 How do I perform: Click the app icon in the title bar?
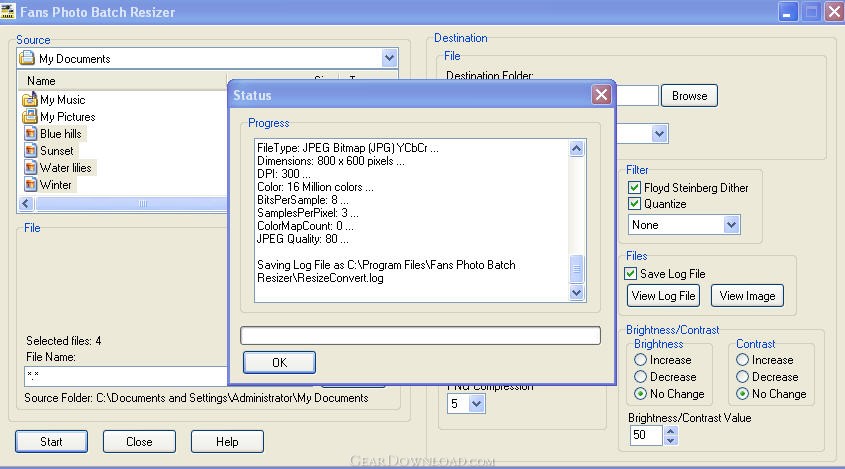point(8,11)
